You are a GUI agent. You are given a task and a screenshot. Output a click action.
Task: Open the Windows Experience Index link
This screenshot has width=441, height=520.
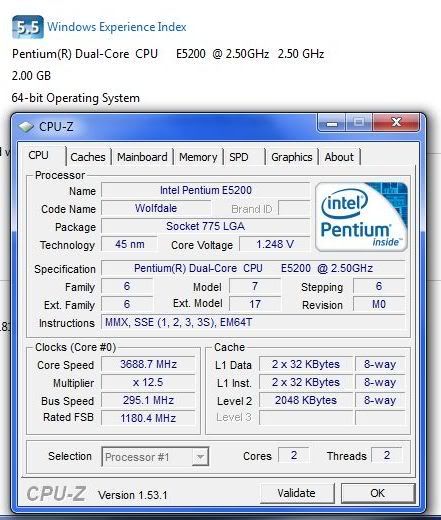tap(117, 27)
